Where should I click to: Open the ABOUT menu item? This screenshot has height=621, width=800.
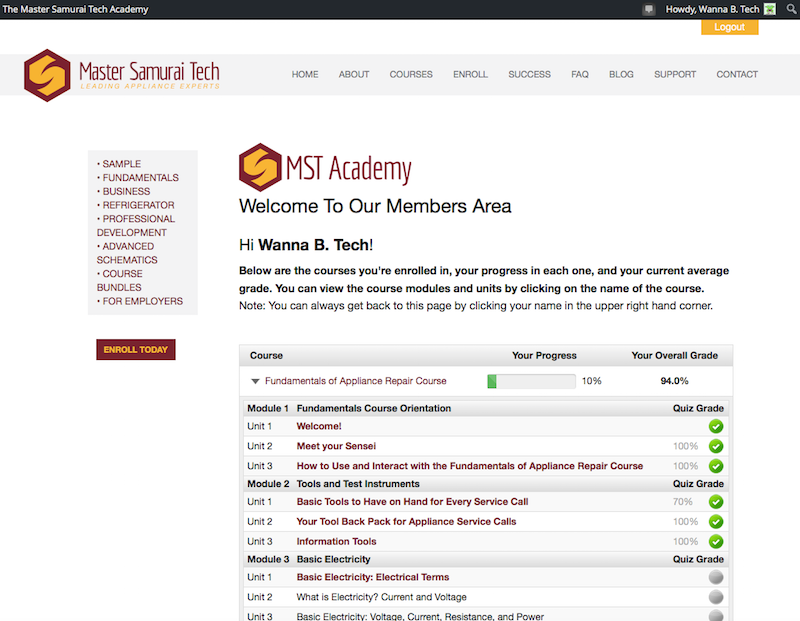[x=354, y=74]
